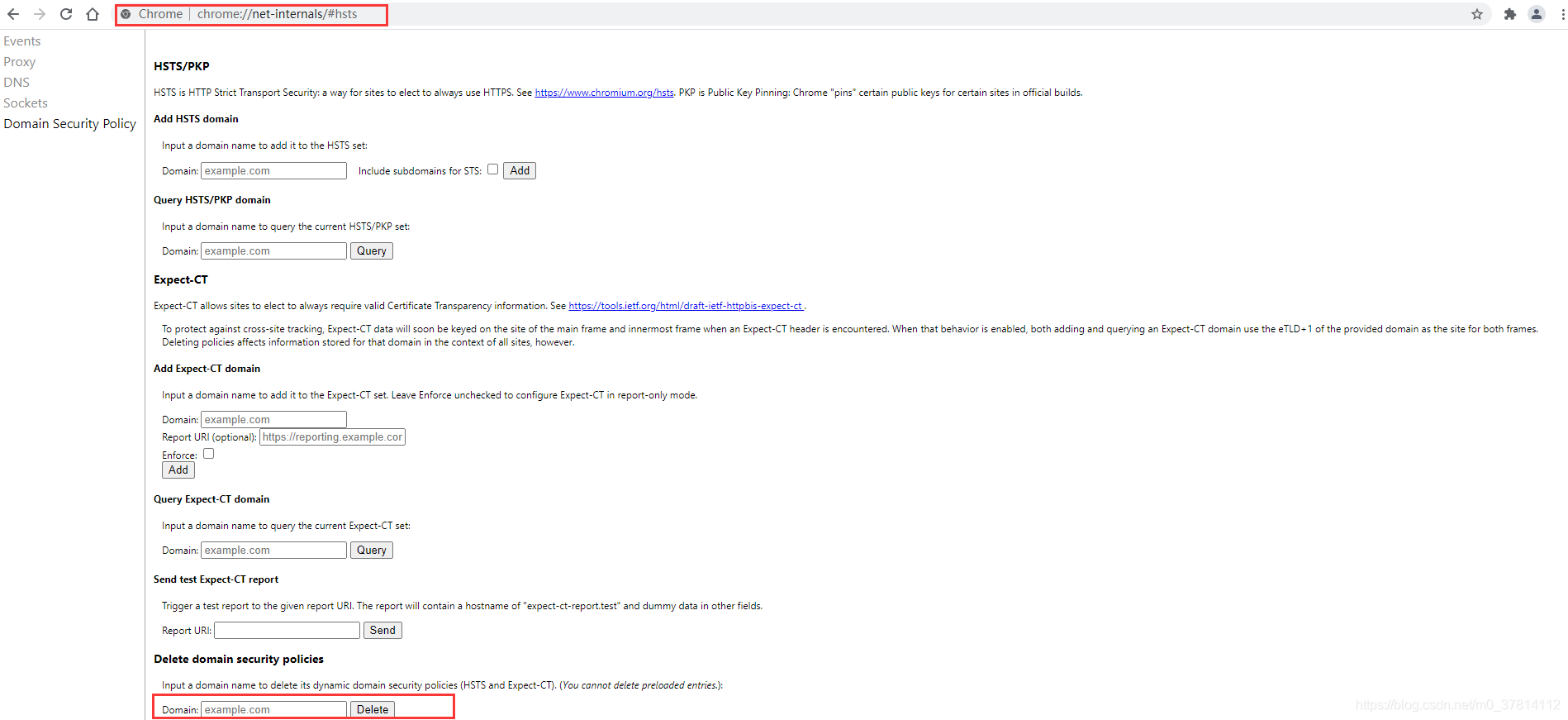The height and width of the screenshot is (720, 1568).
Task: Click Add button for HSTS domain
Action: [520, 171]
